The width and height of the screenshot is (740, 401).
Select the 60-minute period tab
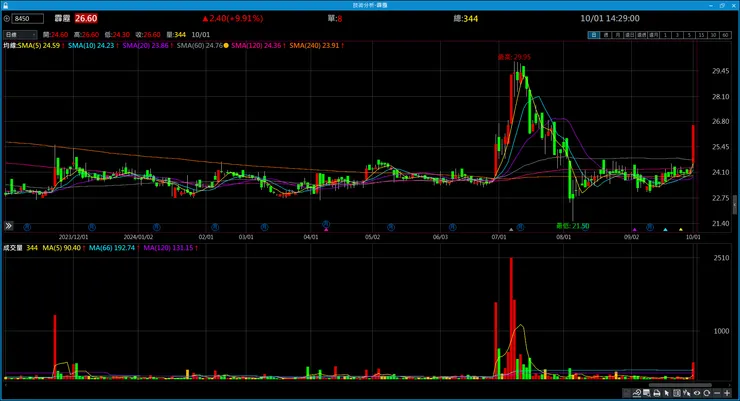pyautogui.click(x=725, y=35)
